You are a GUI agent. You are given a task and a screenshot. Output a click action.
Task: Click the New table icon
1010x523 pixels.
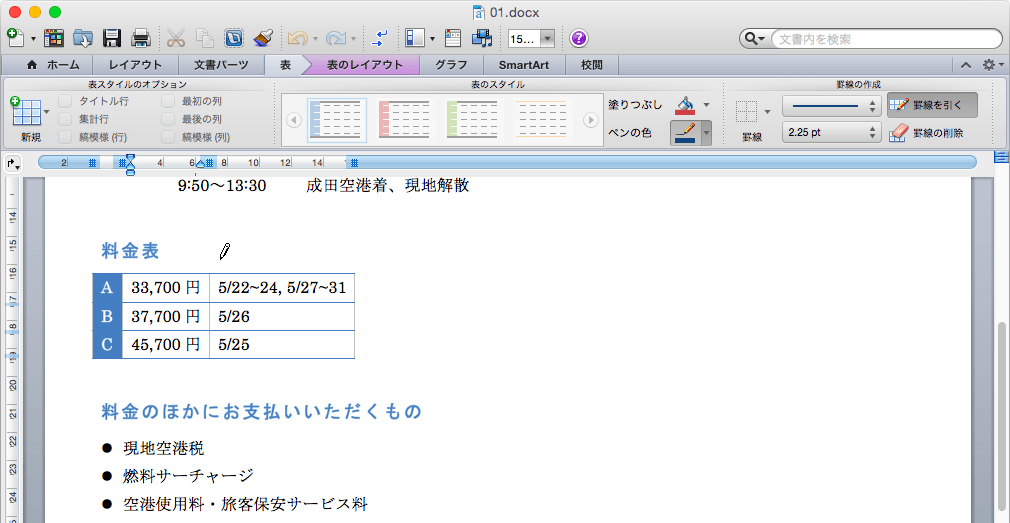tap(26, 111)
